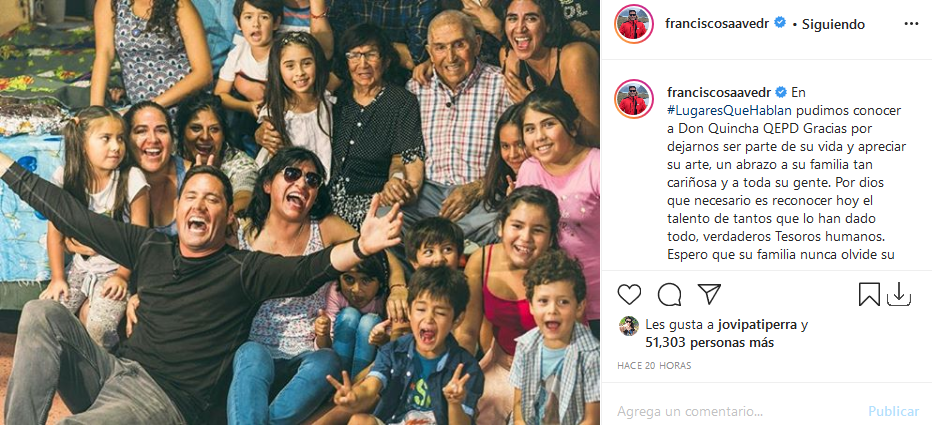
Task: Open the franciscosaavedr username in the post header
Action: [x=717, y=24]
